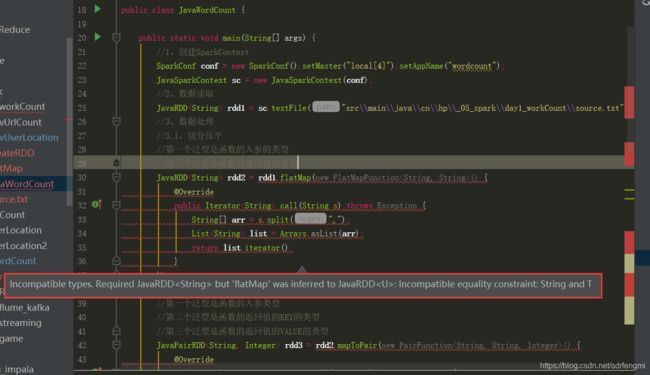
Task: Click JavaPairRDD type on line 42
Action: [181, 345]
